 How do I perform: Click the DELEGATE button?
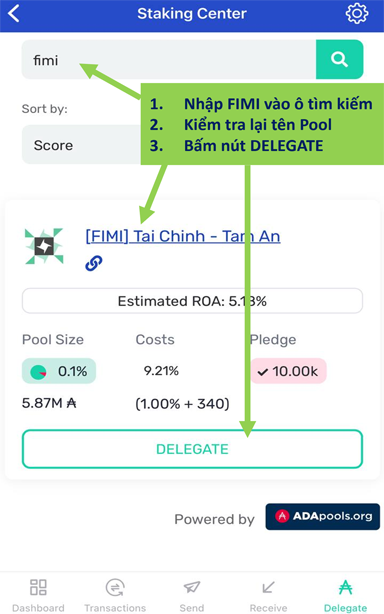click(192, 449)
